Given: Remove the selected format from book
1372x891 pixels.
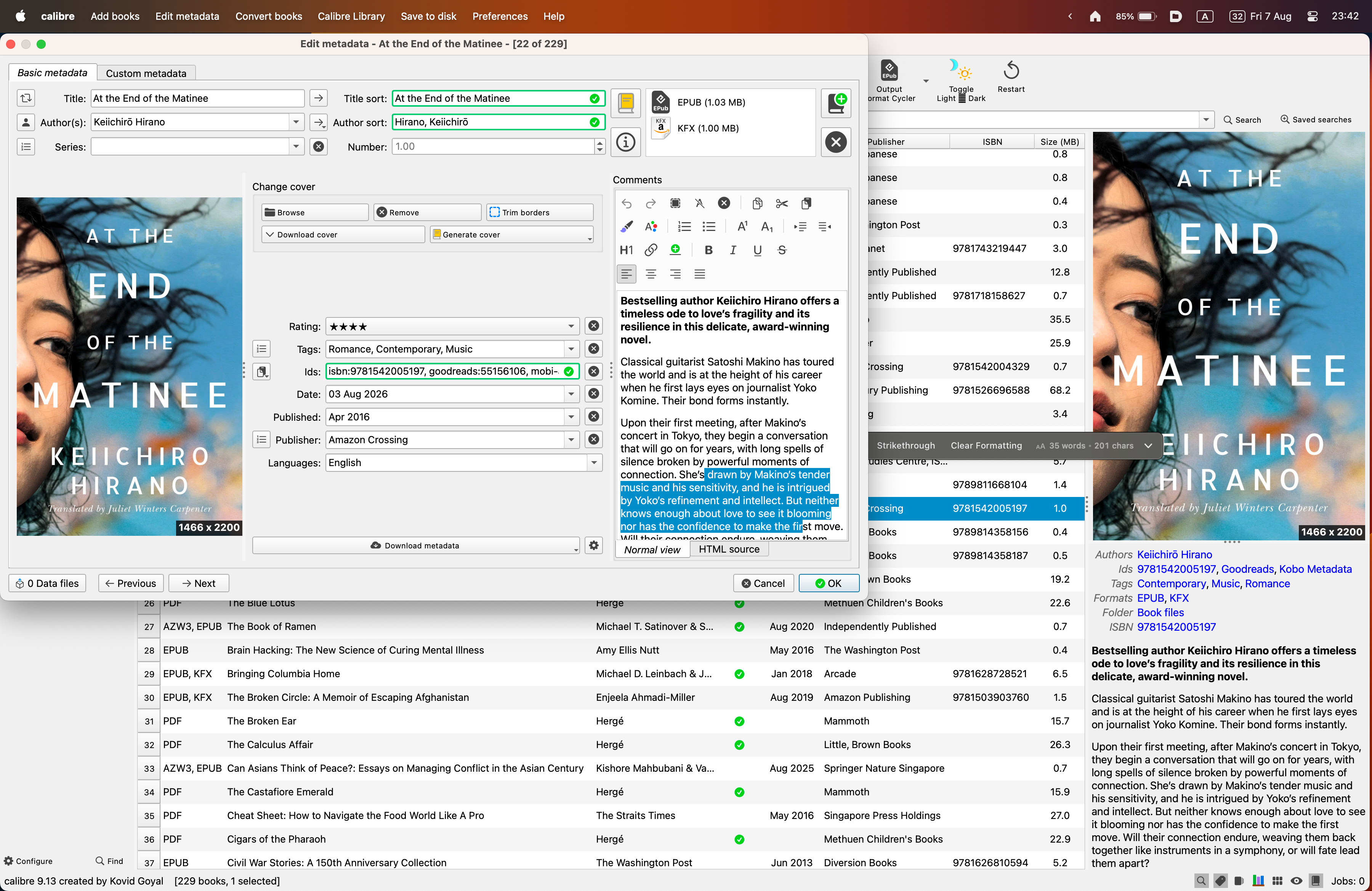Looking at the screenshot, I should [836, 142].
